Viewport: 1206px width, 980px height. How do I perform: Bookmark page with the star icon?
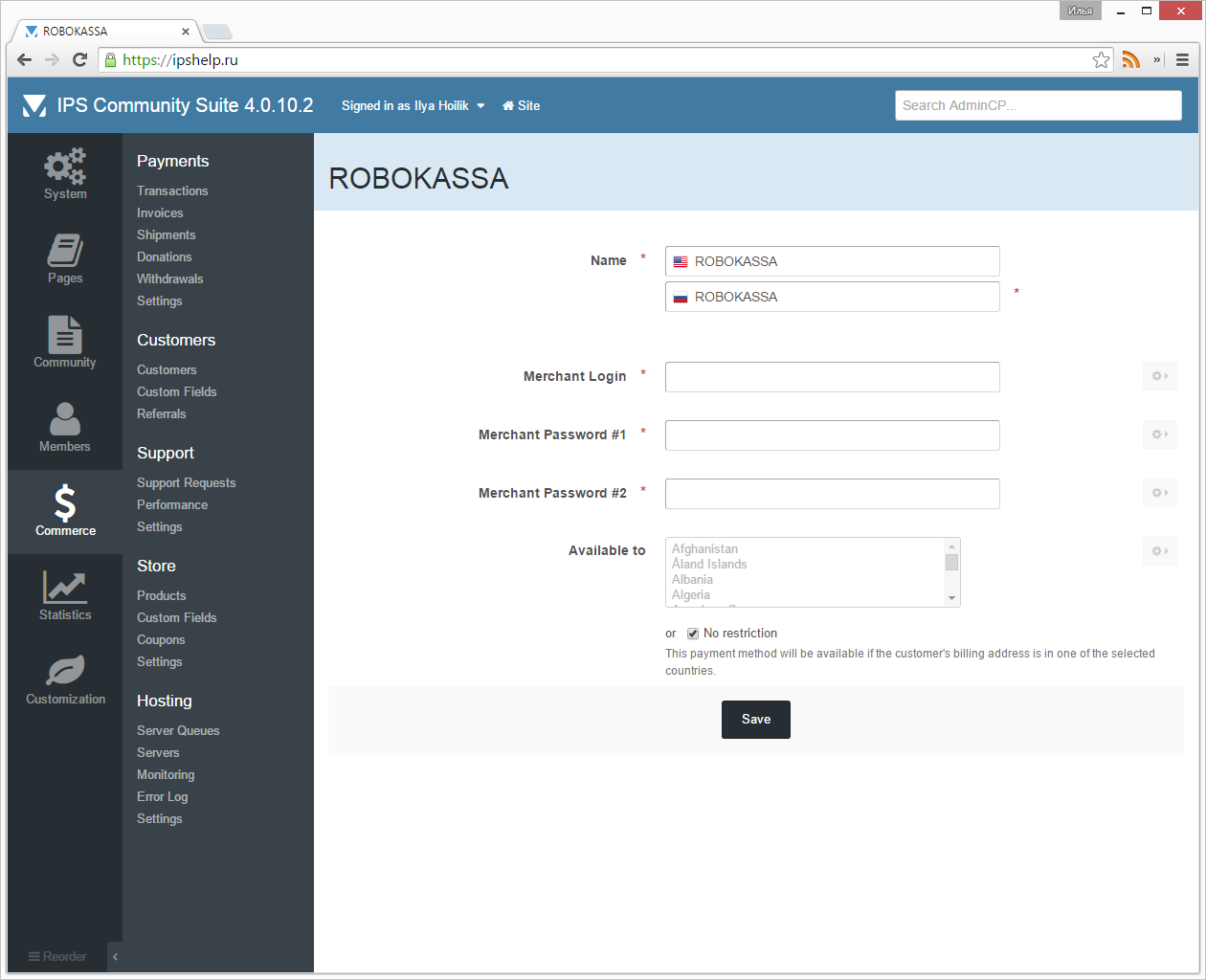click(x=1102, y=59)
